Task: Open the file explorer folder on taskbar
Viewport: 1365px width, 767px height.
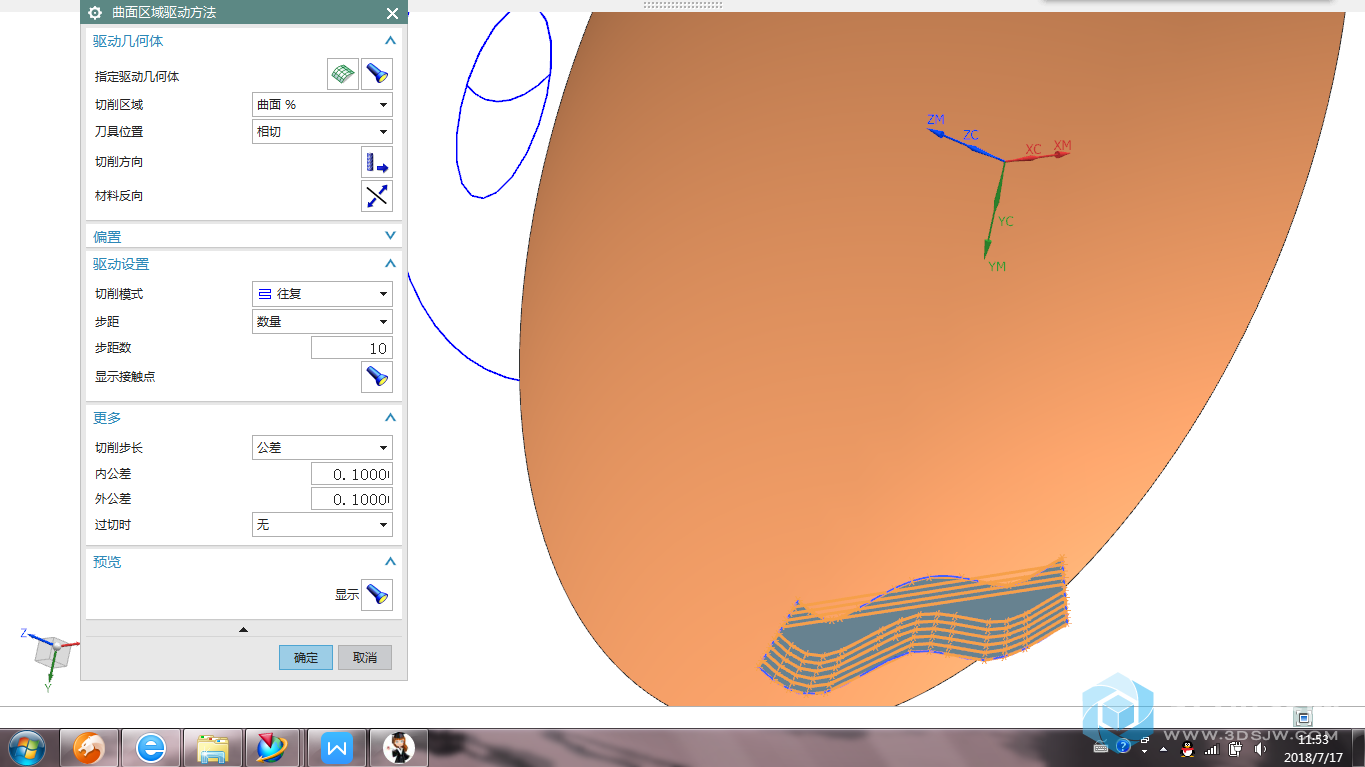Action: pos(213,747)
